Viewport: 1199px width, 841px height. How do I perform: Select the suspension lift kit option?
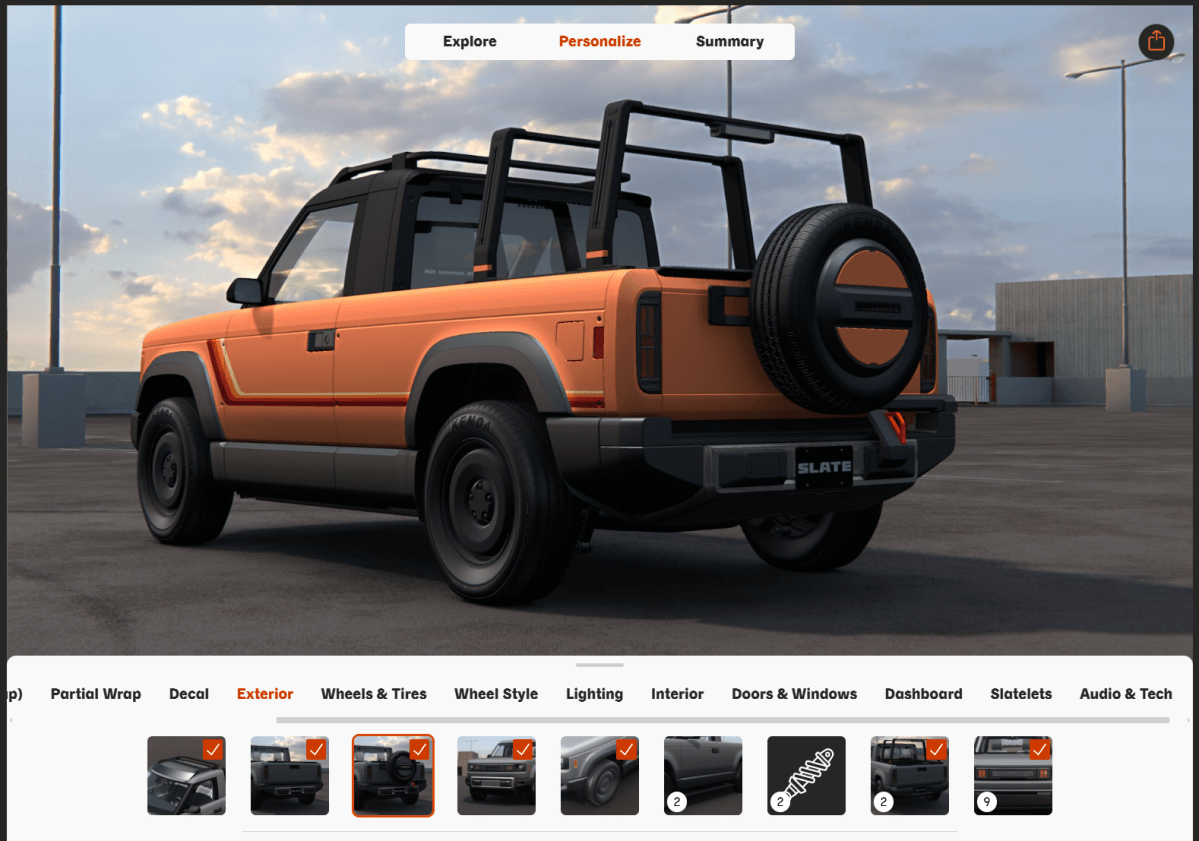pyautogui.click(x=806, y=776)
